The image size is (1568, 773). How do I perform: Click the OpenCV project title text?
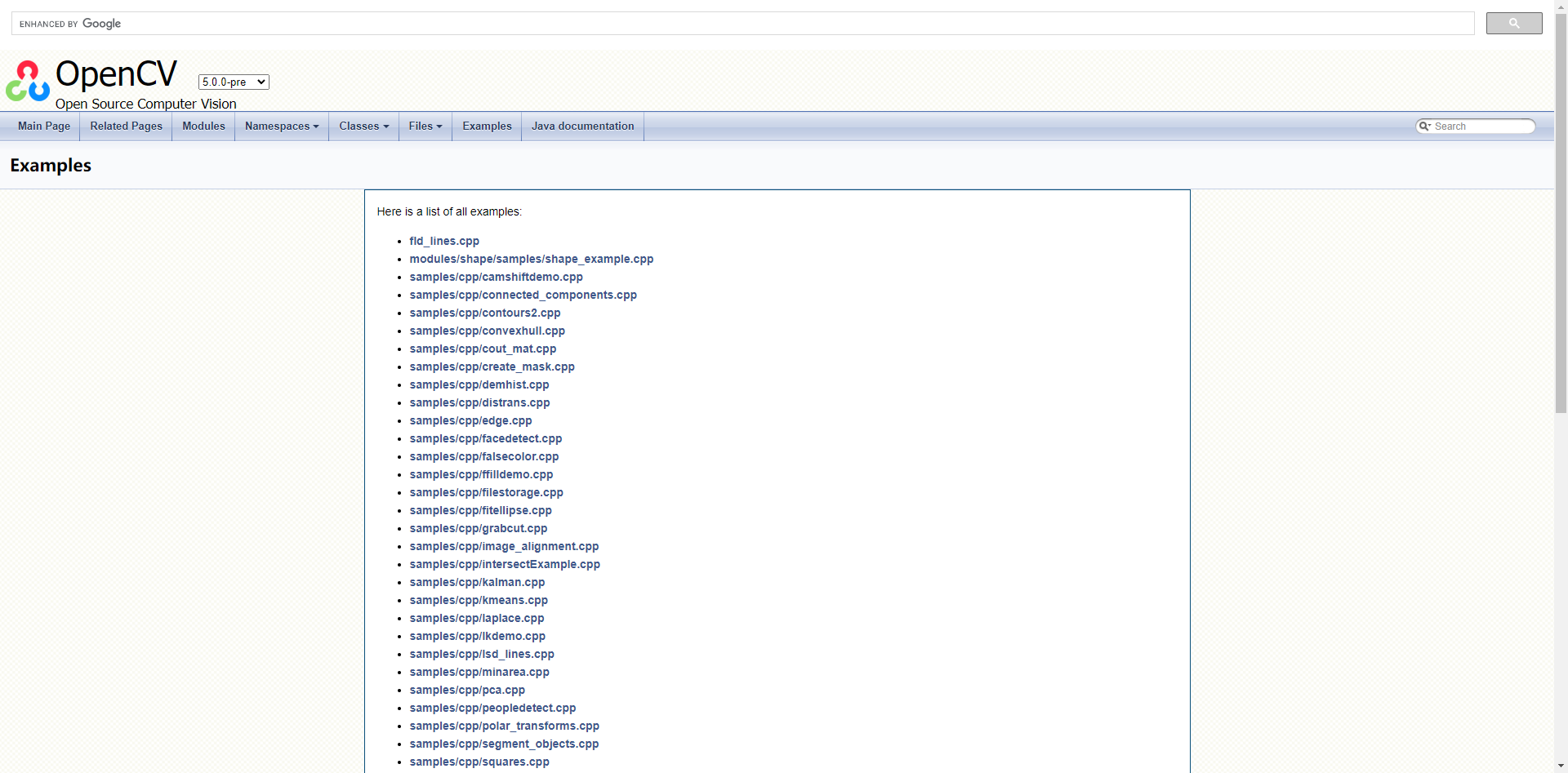(x=116, y=74)
